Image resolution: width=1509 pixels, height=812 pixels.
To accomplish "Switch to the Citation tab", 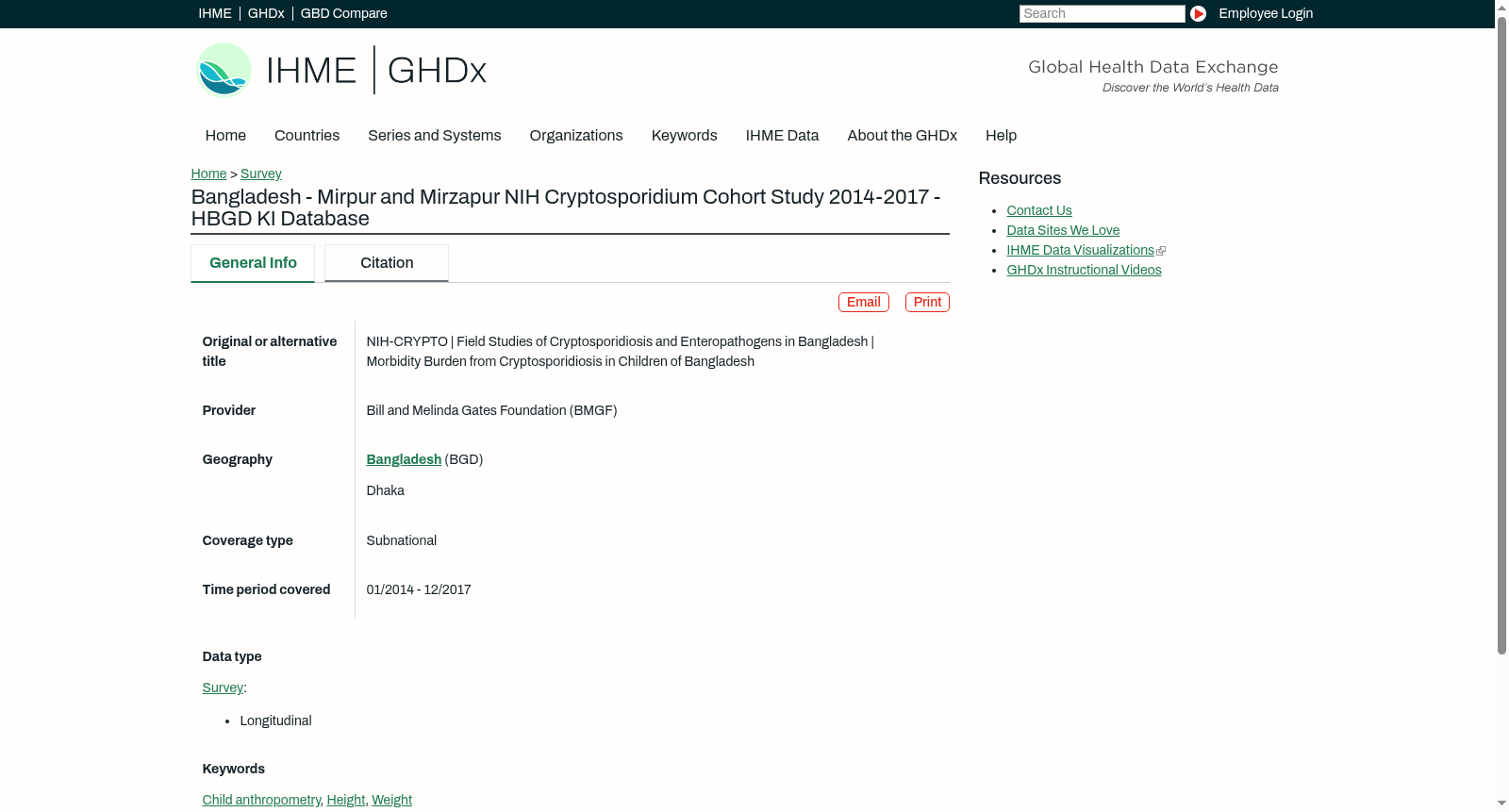I will 387,263.
